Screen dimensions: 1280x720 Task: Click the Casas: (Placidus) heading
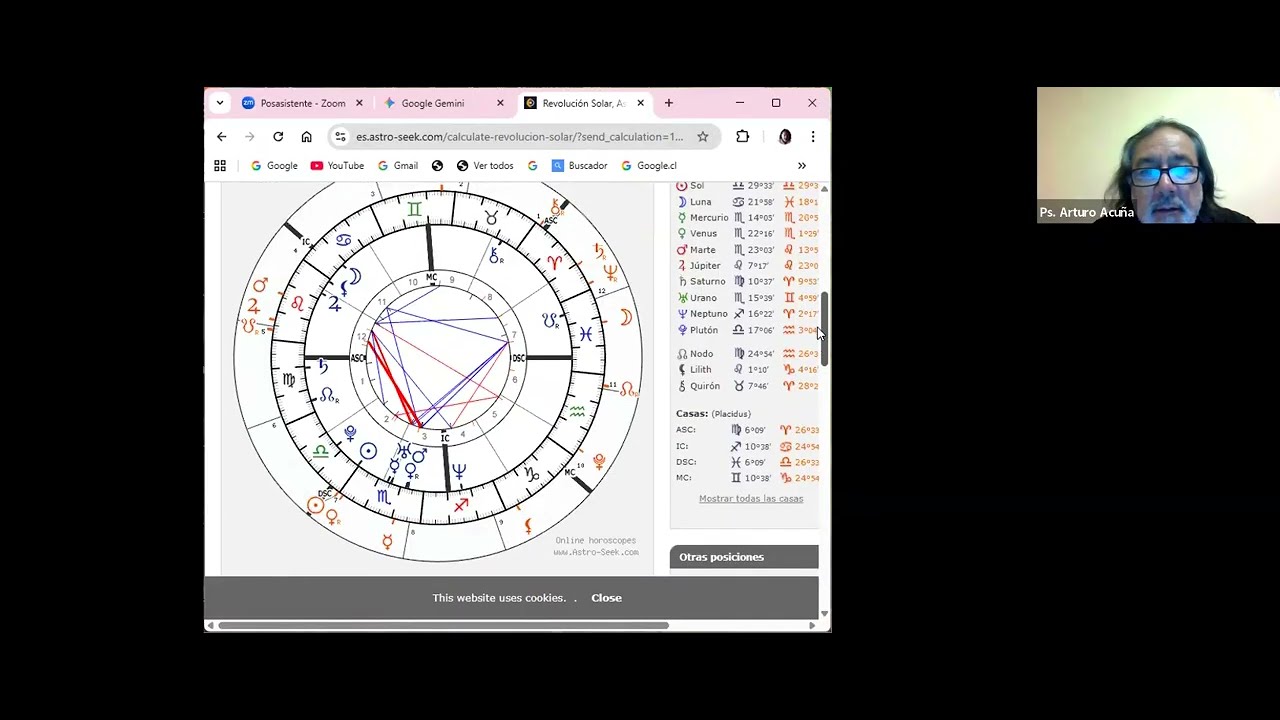point(713,414)
